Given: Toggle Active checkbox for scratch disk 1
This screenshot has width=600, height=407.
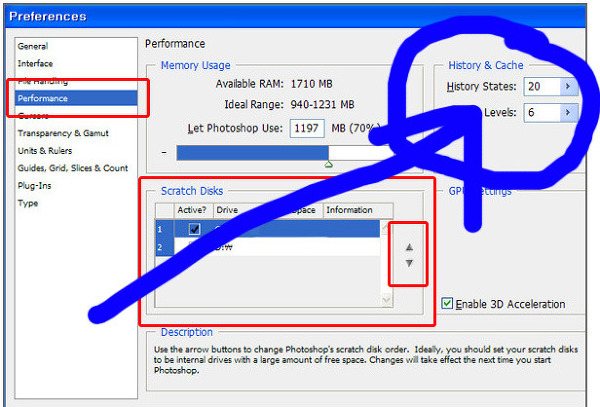Looking at the screenshot, I should 194,229.
